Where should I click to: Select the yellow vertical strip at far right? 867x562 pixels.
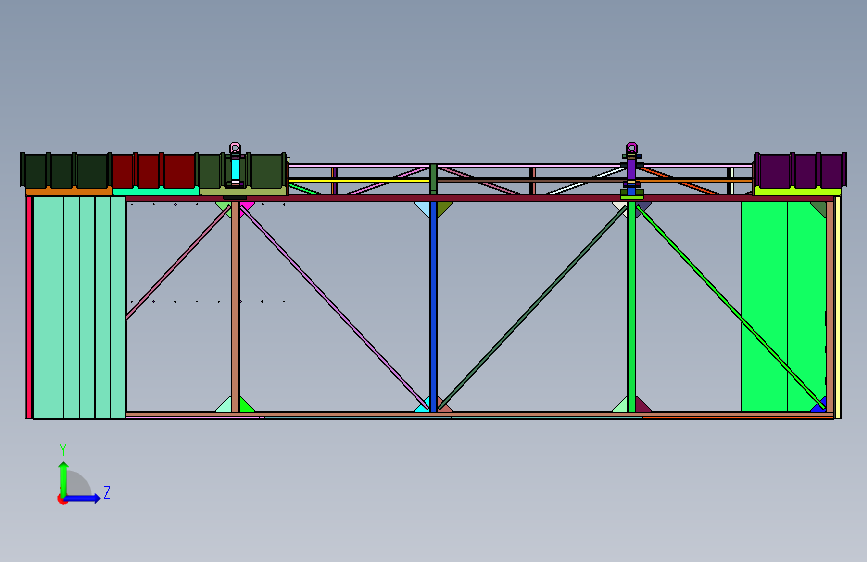[838, 308]
